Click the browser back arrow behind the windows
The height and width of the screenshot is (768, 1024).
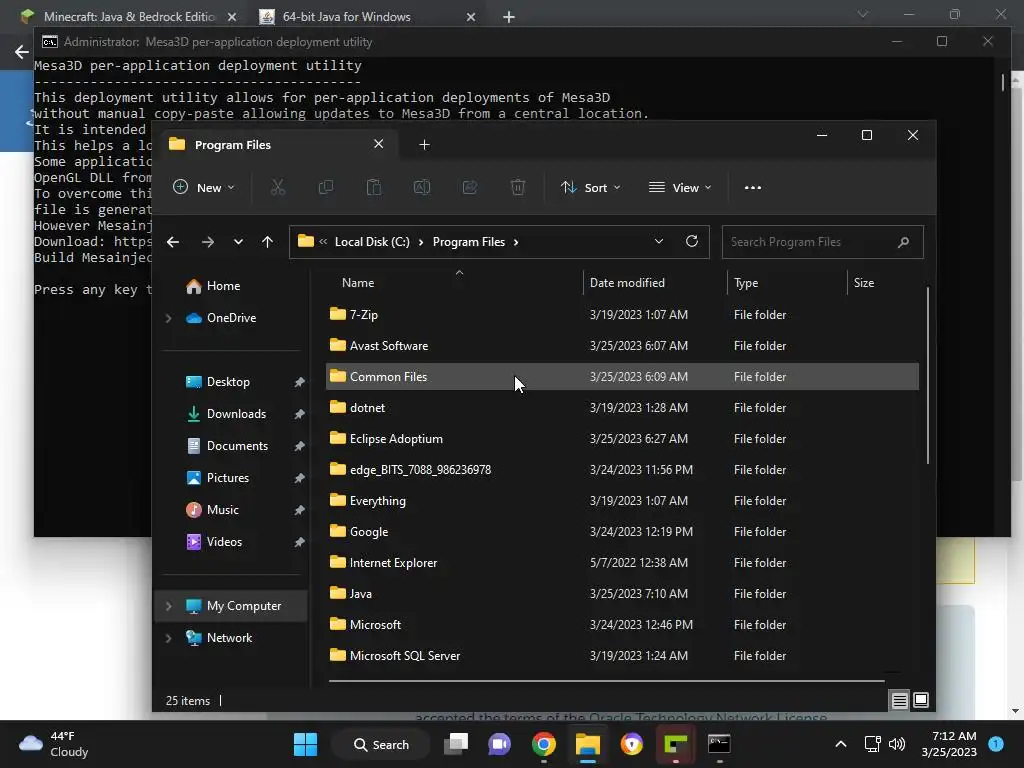(x=22, y=52)
